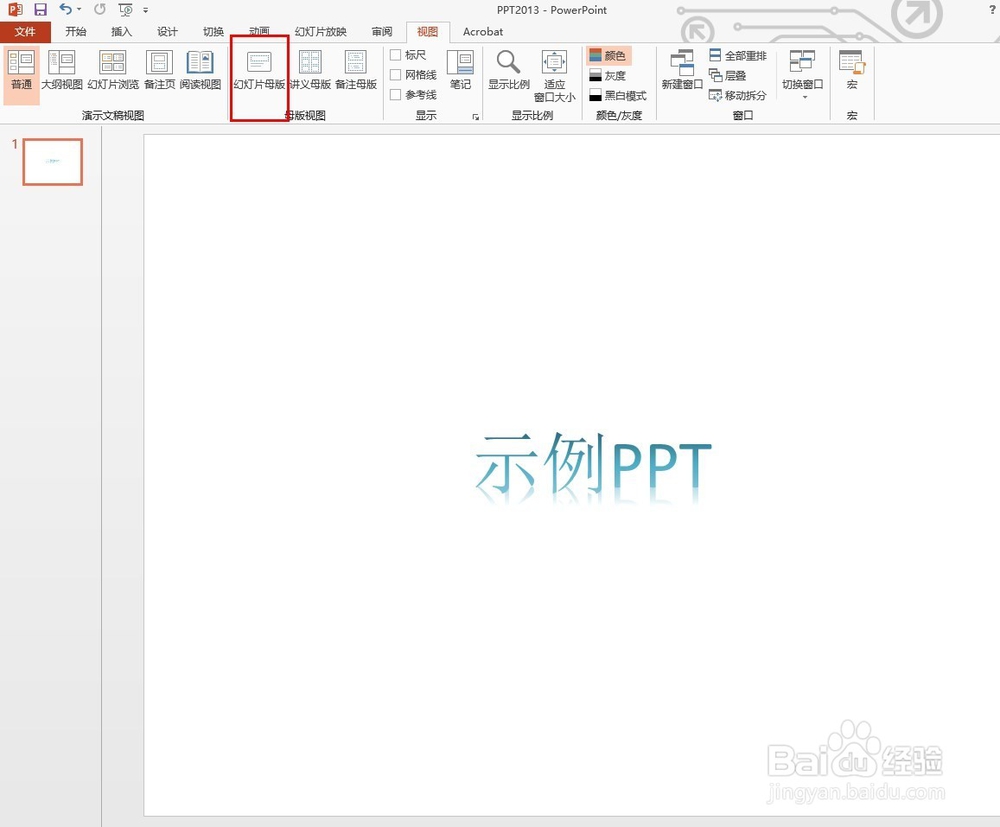Open Macros (宏) button

click(x=852, y=71)
